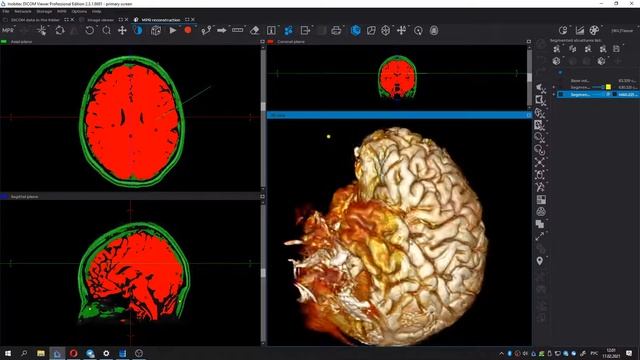640x360 pixels.
Task: Select the rotate image tool
Action: pyautogui.click(x=60, y=30)
